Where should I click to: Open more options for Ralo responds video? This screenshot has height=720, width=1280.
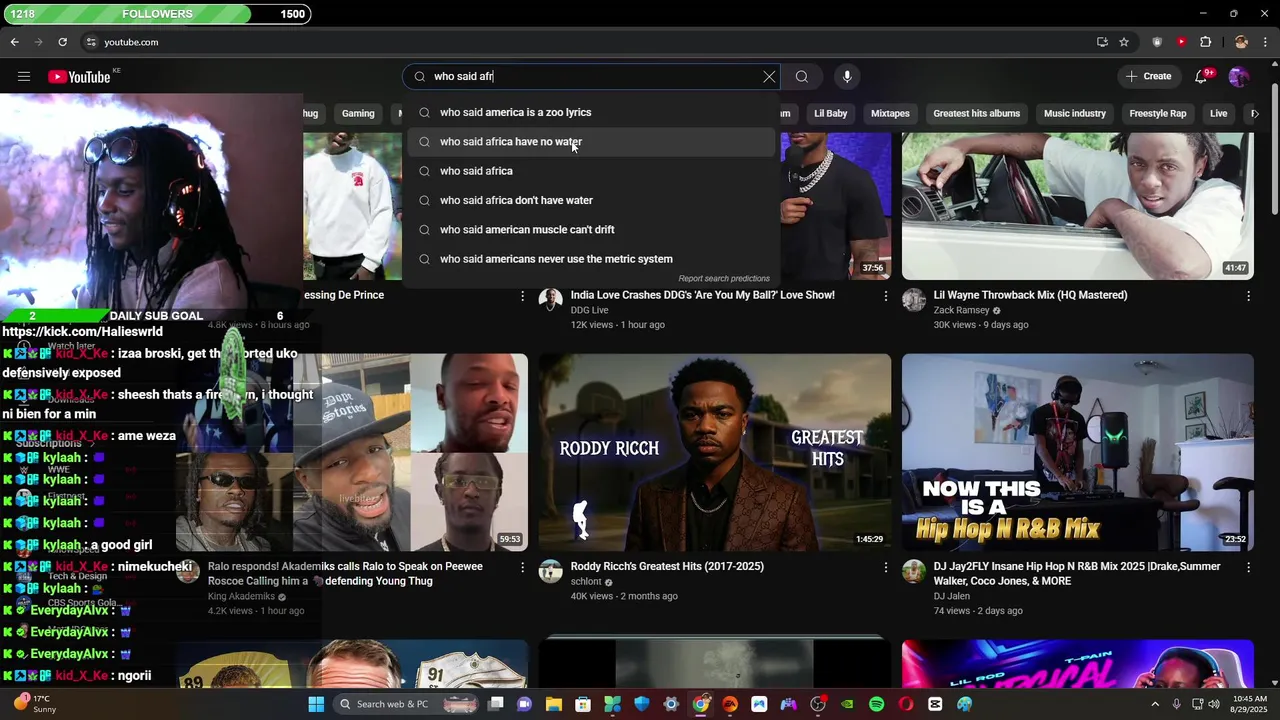click(522, 567)
